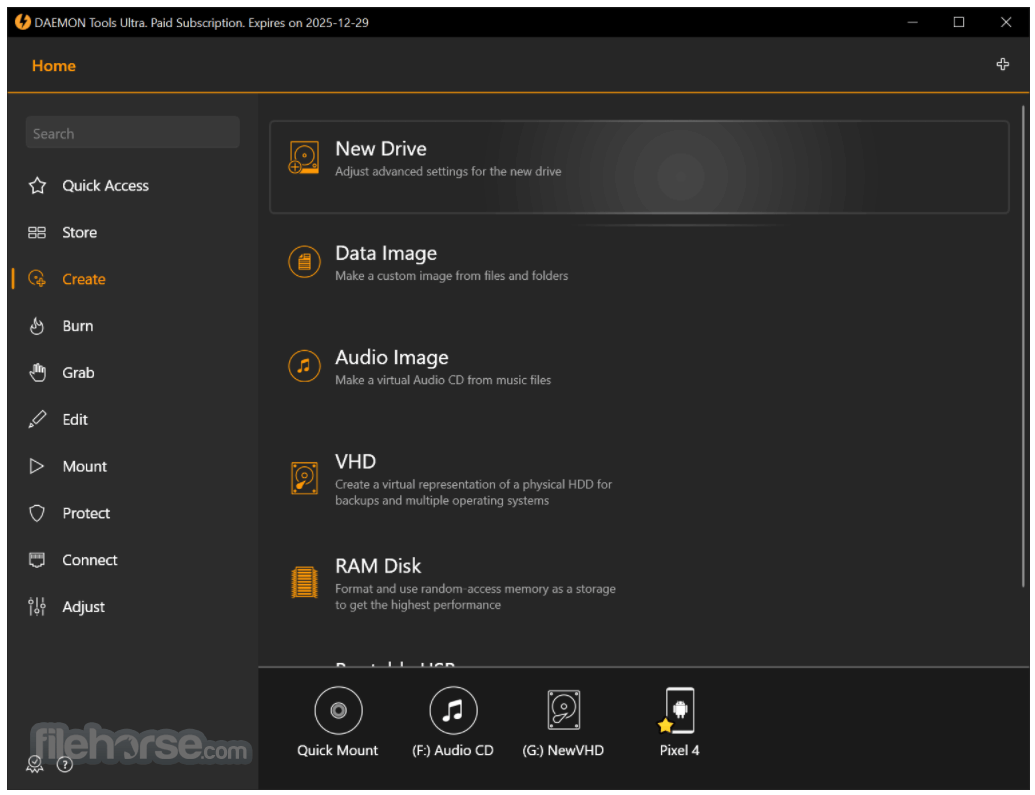
Task: Click RAM Disk description about random-access memory
Action: (475, 597)
